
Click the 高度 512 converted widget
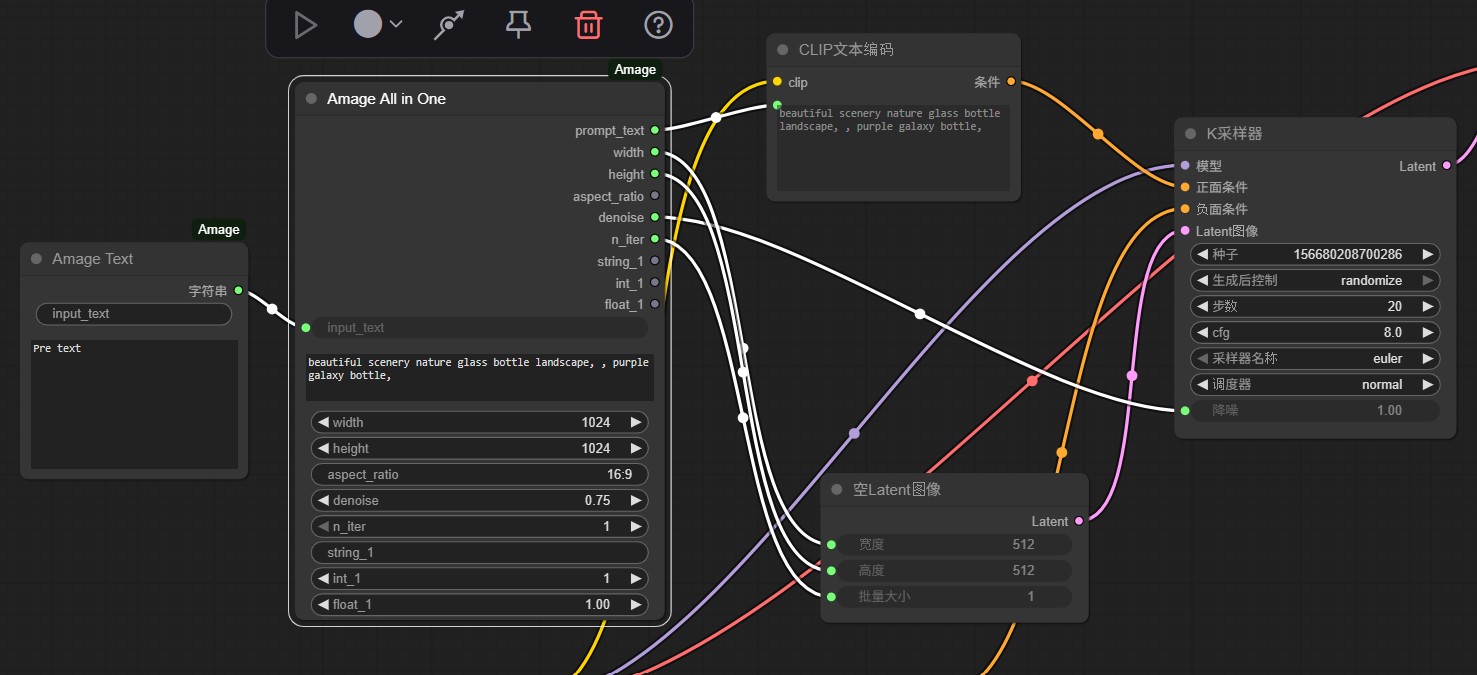pyautogui.click(x=955, y=571)
